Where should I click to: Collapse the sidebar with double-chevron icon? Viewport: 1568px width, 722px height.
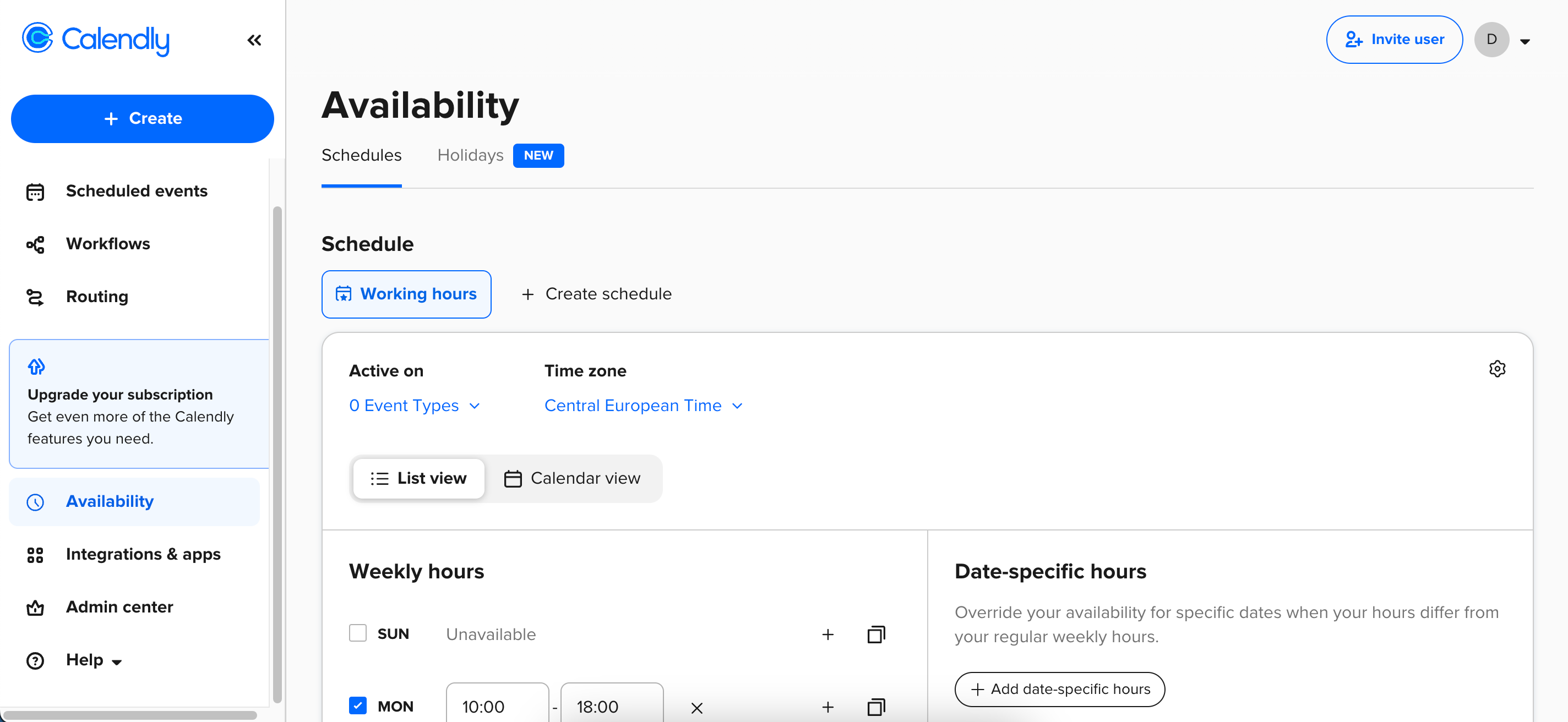click(254, 40)
